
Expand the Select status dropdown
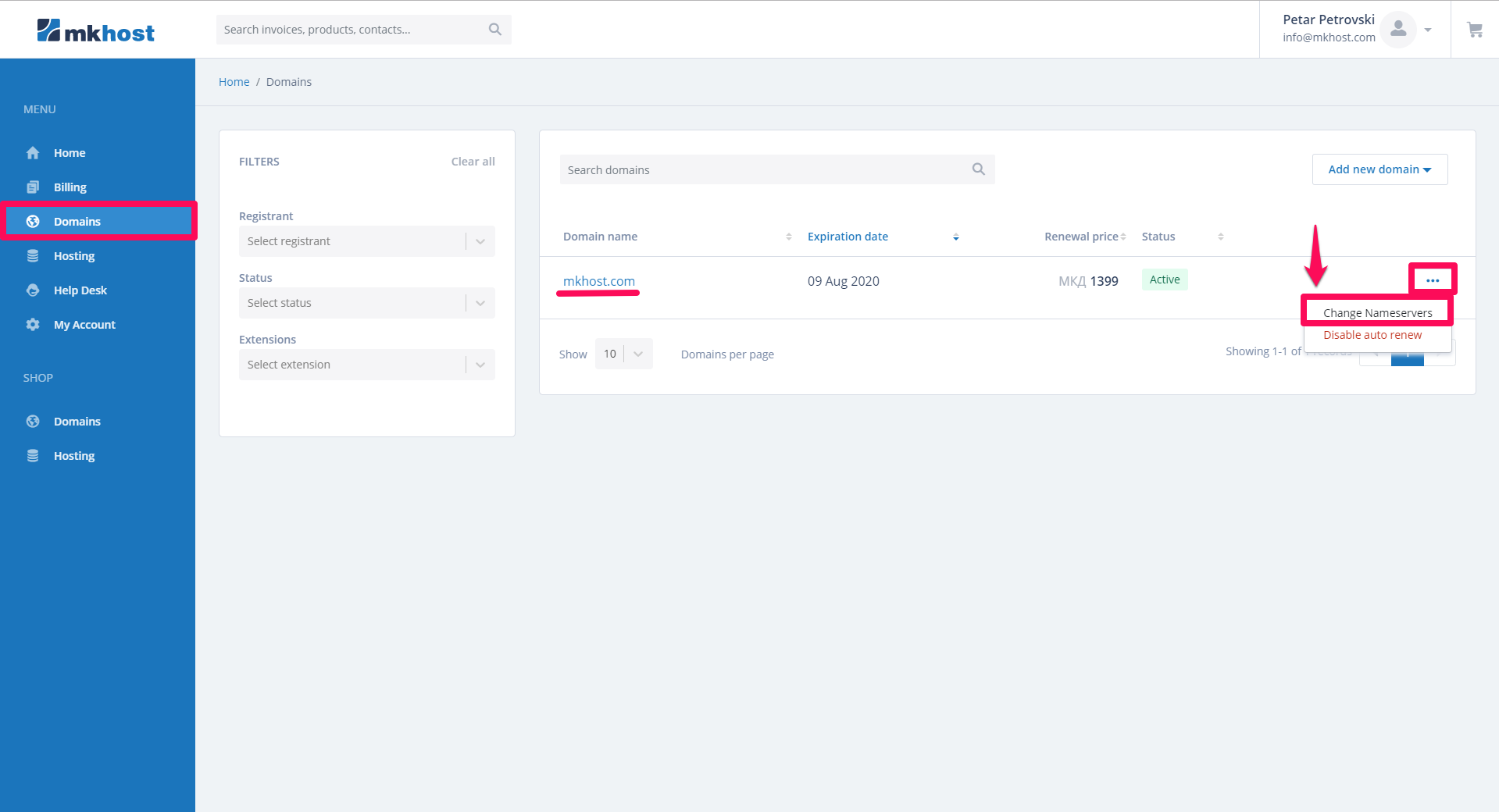[366, 303]
